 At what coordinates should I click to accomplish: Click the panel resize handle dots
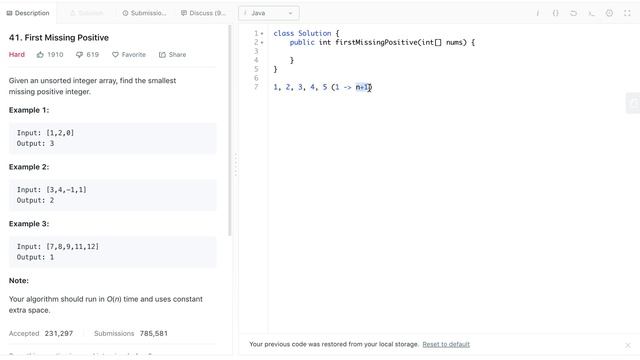coord(236,164)
